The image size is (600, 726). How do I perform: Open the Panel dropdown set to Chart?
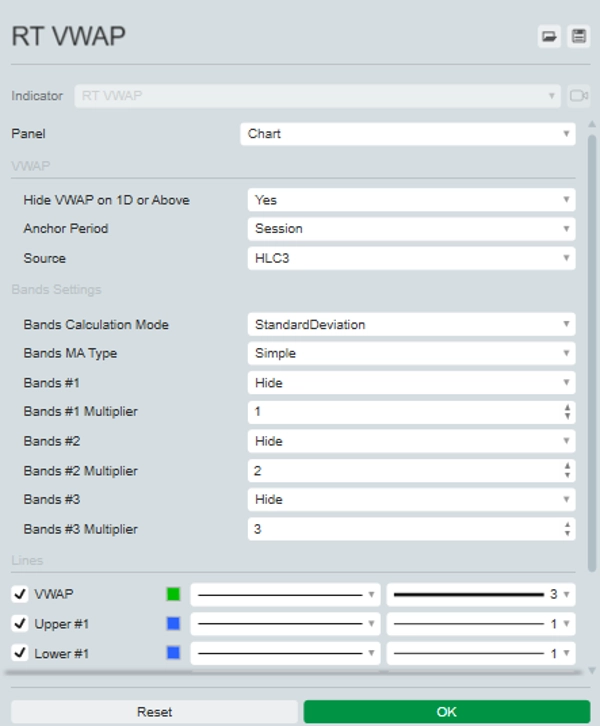(408, 134)
